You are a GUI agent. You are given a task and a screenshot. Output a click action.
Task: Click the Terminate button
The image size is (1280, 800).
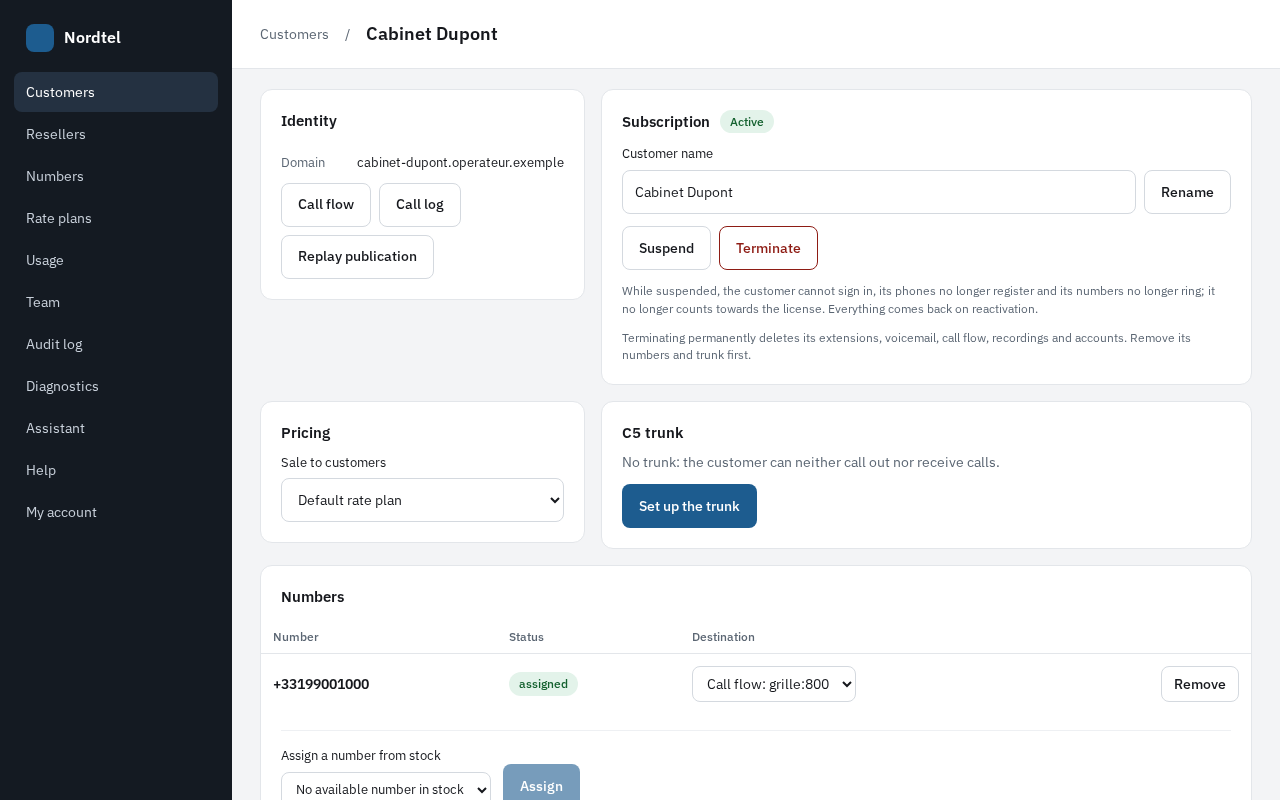click(x=768, y=248)
